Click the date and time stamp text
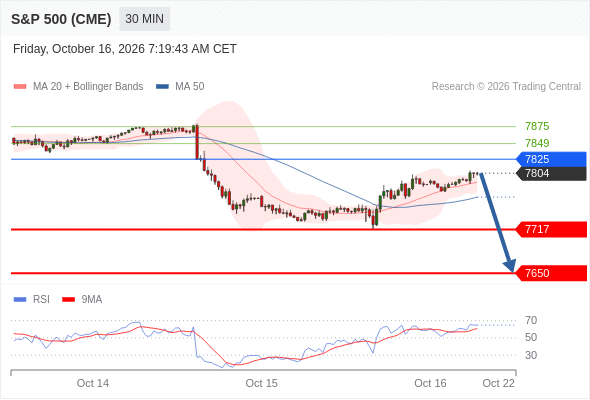The height and width of the screenshot is (400, 590). (125, 49)
